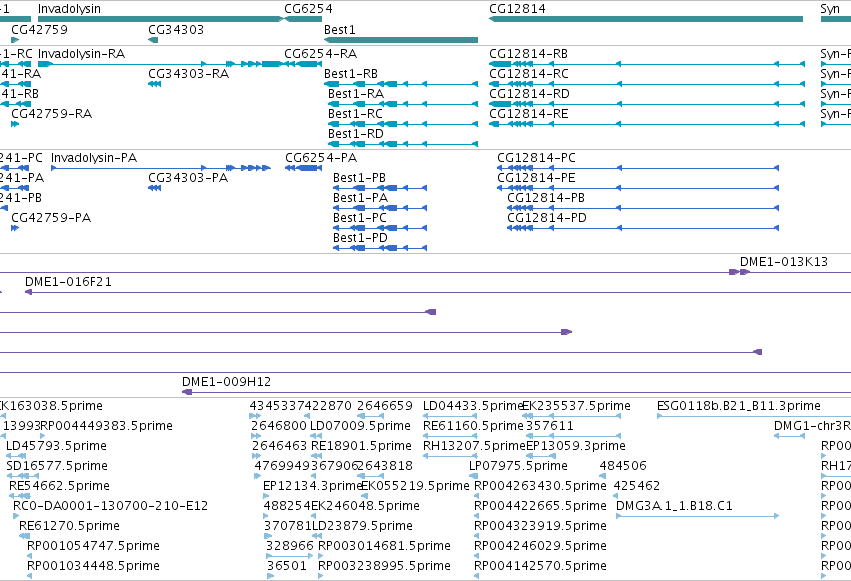
Task: Click the RE54662.5prime EST label
Action: [59, 486]
